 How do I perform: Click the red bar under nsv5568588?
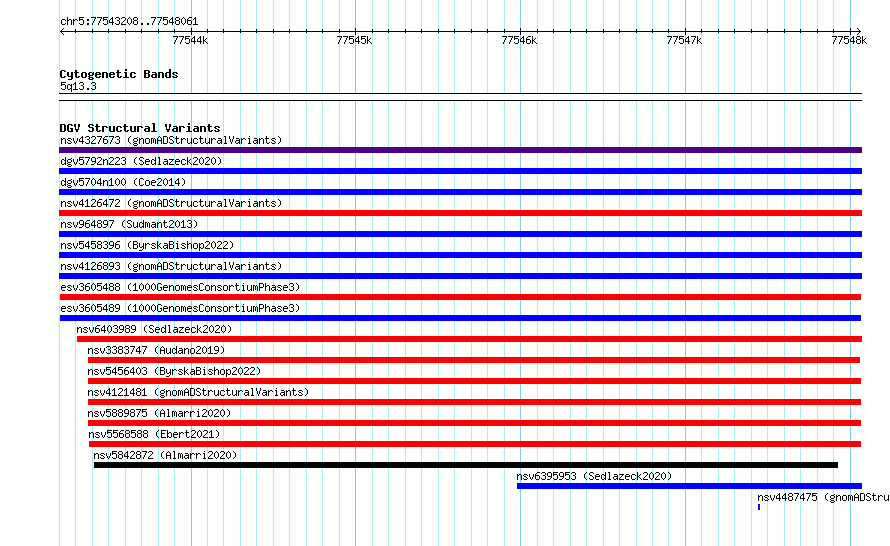475,444
